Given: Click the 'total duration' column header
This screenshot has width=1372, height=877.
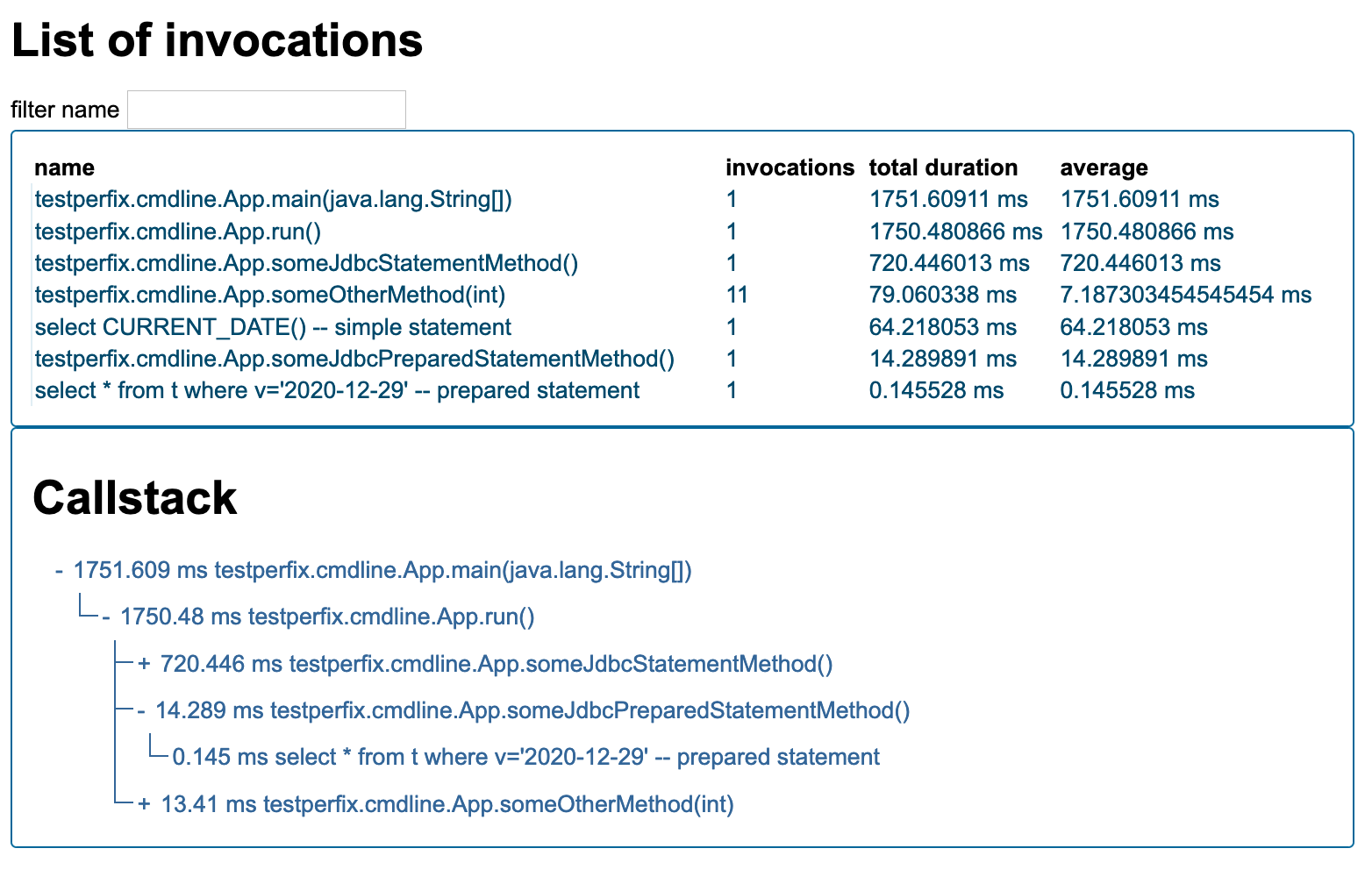Looking at the screenshot, I should 943,168.
